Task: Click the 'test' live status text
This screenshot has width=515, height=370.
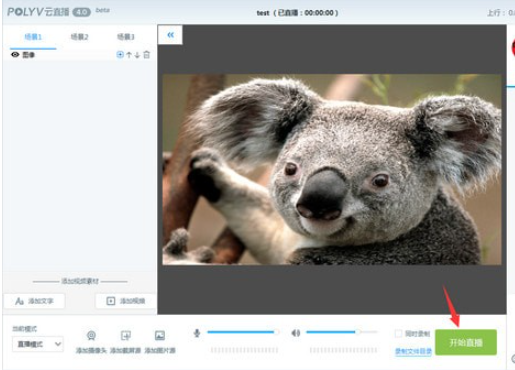Action: pos(297,13)
